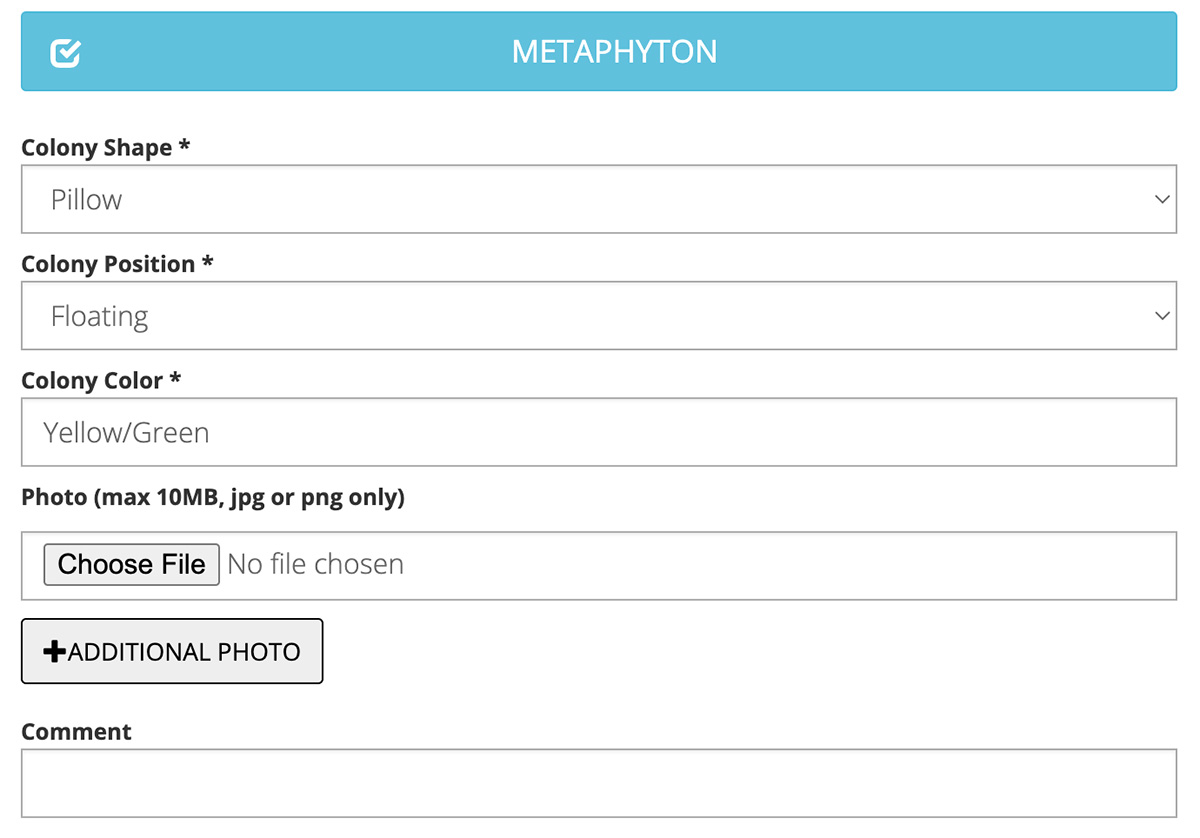Image resolution: width=1200 pixels, height=838 pixels.
Task: Focus the Comment text box
Action: click(598, 783)
